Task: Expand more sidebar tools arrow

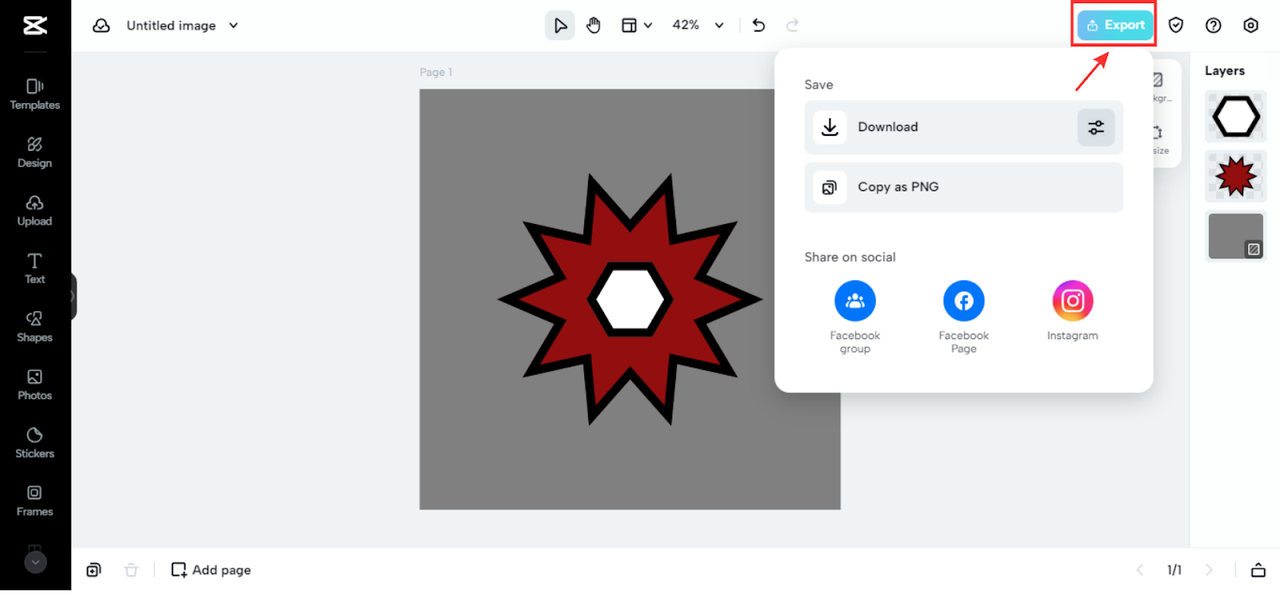Action: click(35, 562)
